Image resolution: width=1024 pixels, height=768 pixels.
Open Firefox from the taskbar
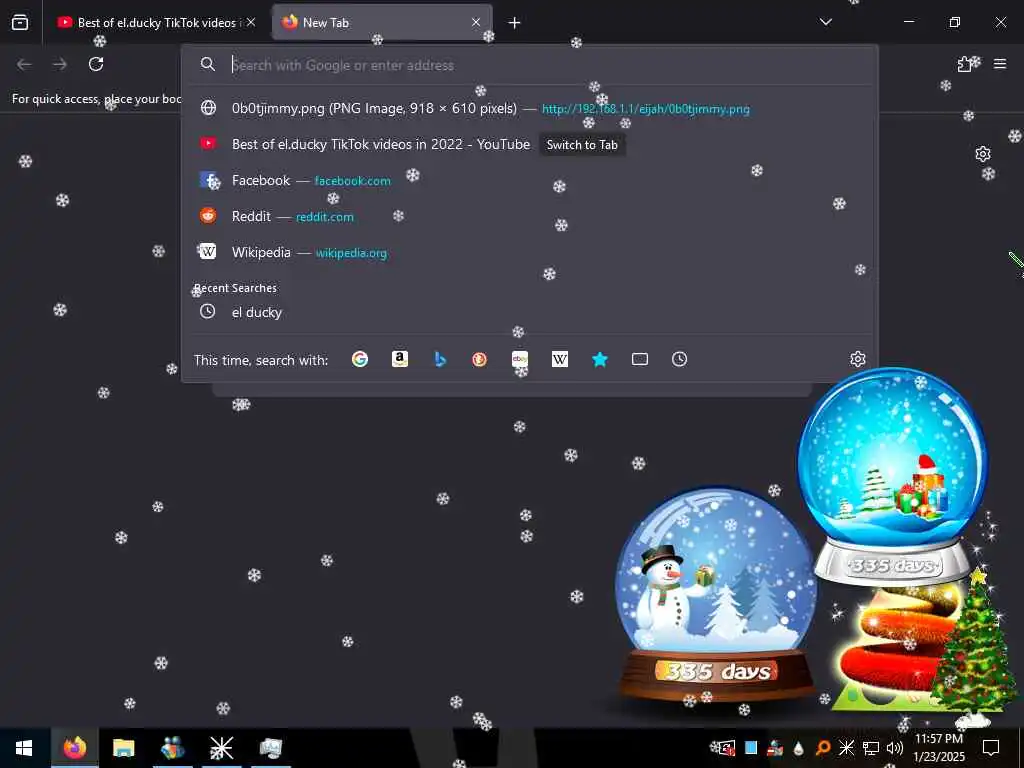pyautogui.click(x=74, y=748)
